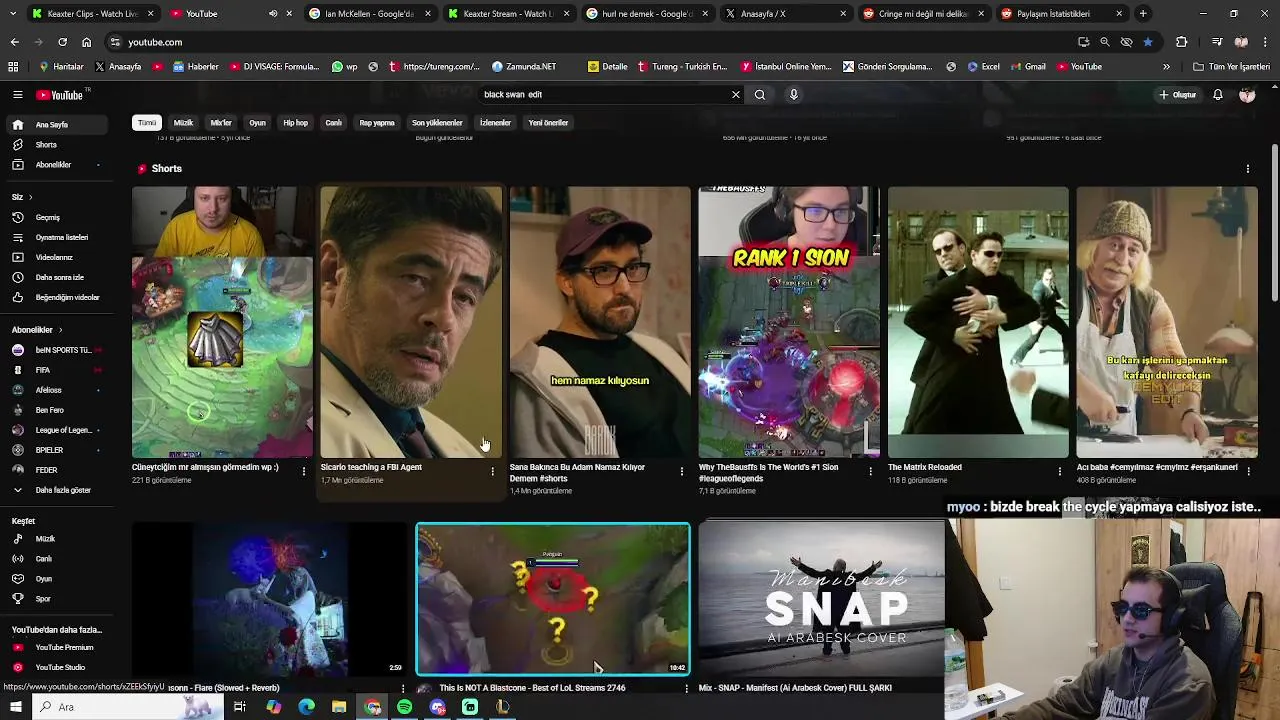The image size is (1280, 720).
Task: Select the Müzik filter chip
Action: [183, 123]
